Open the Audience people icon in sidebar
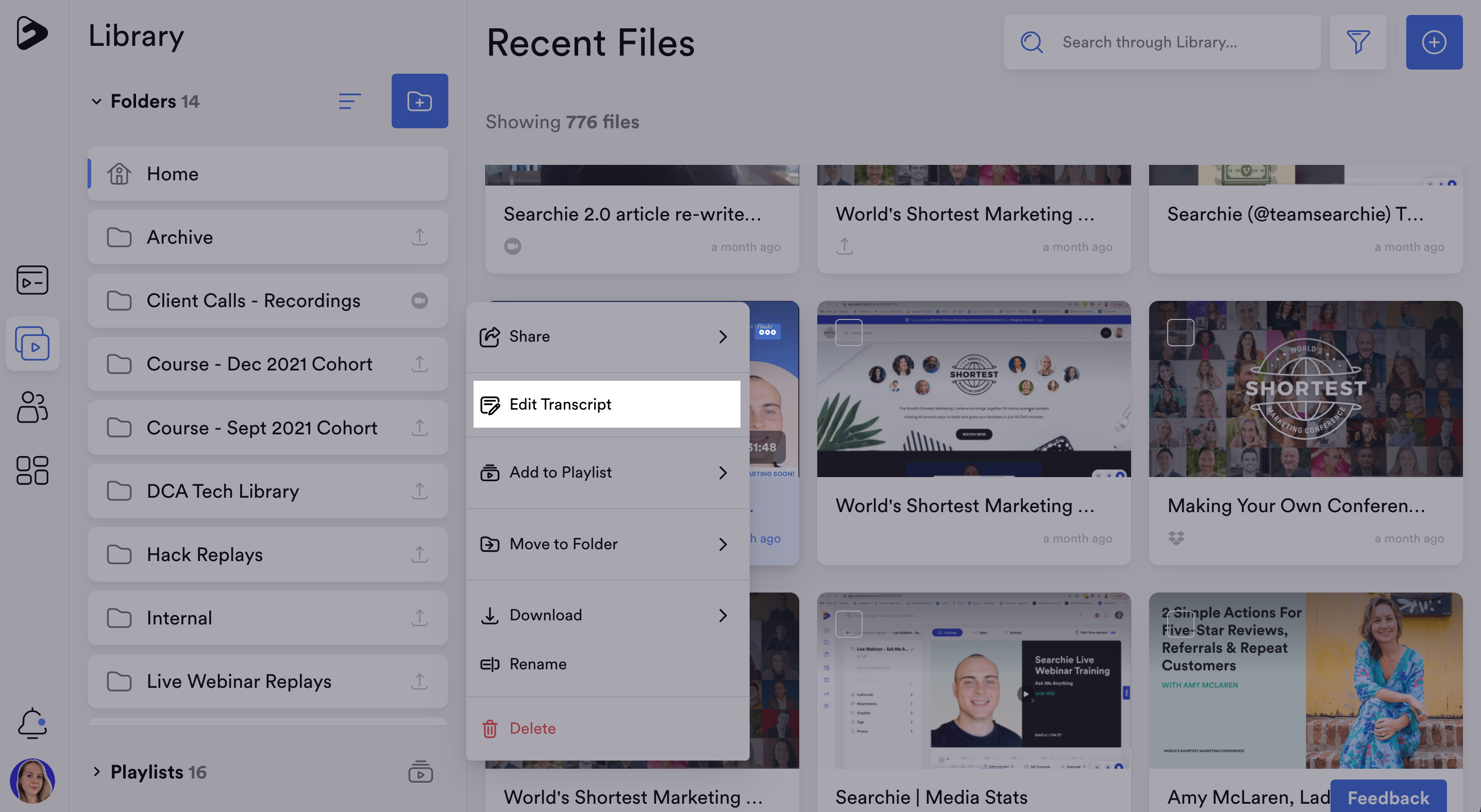 pyautogui.click(x=32, y=408)
